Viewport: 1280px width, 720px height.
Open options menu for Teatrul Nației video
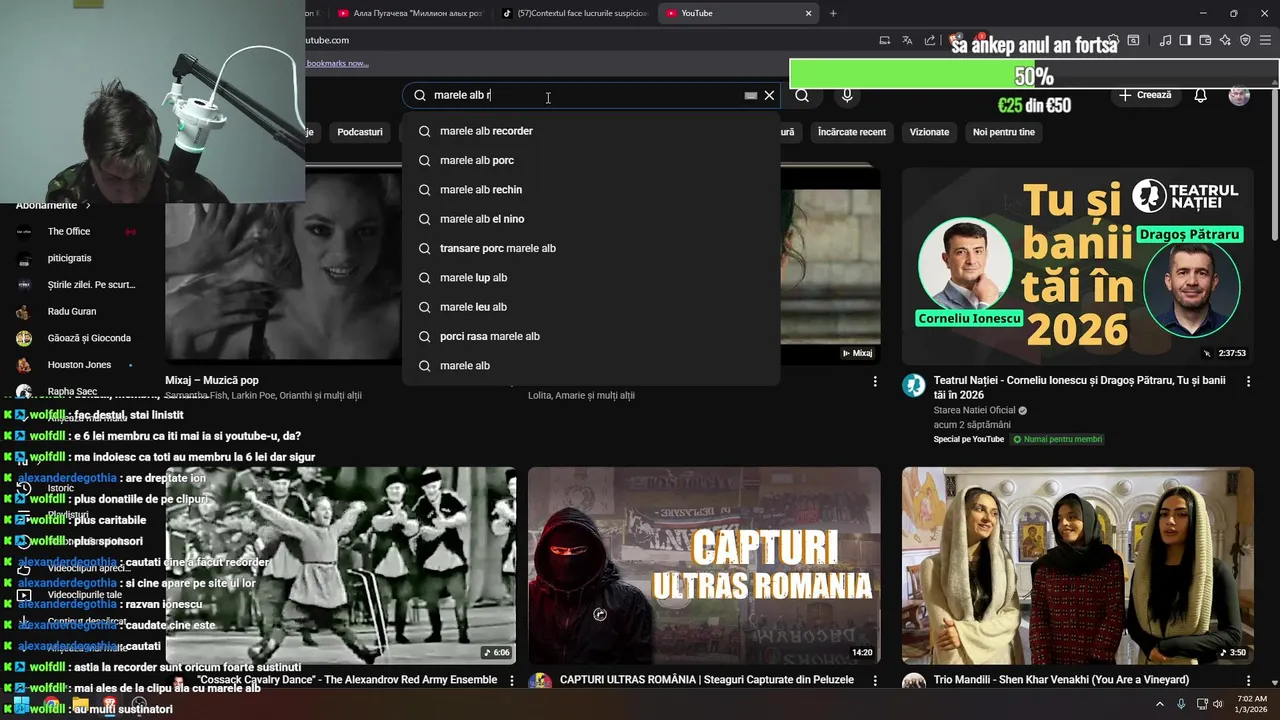coord(1248,381)
